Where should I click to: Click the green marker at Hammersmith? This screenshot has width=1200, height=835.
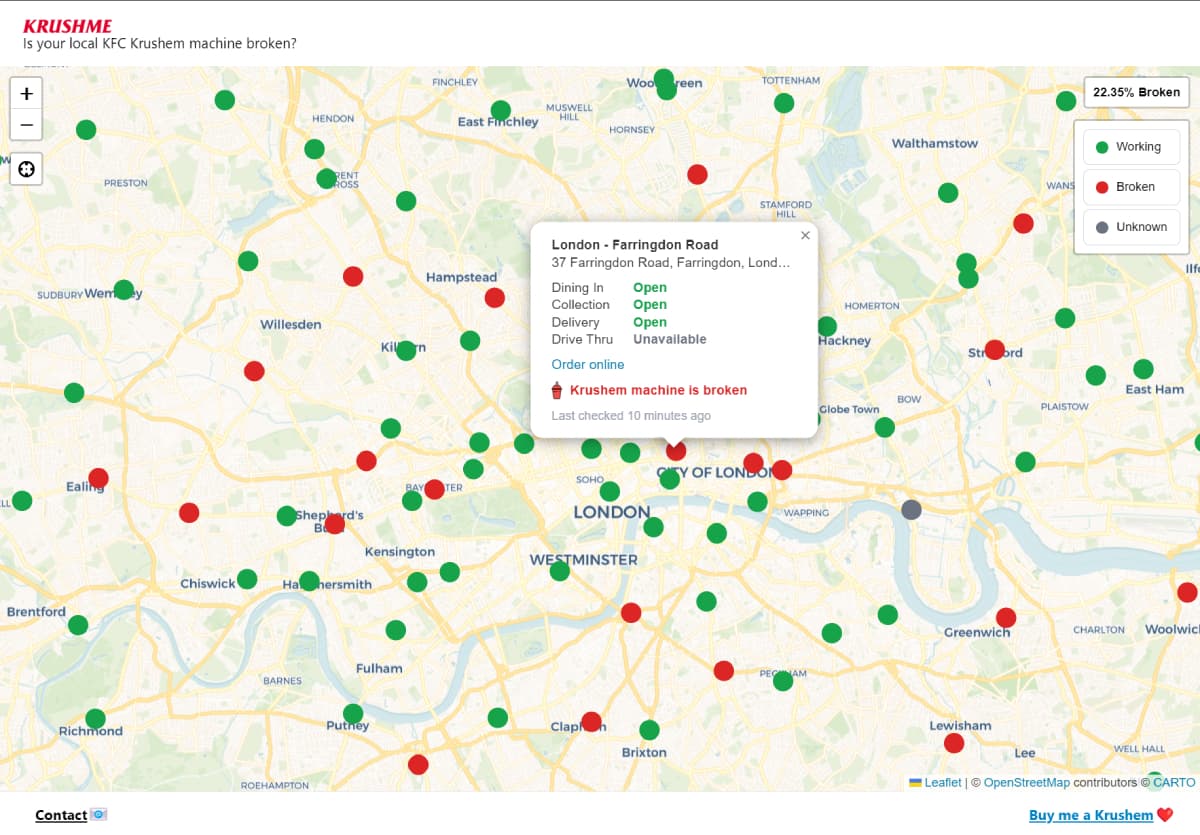tap(309, 581)
